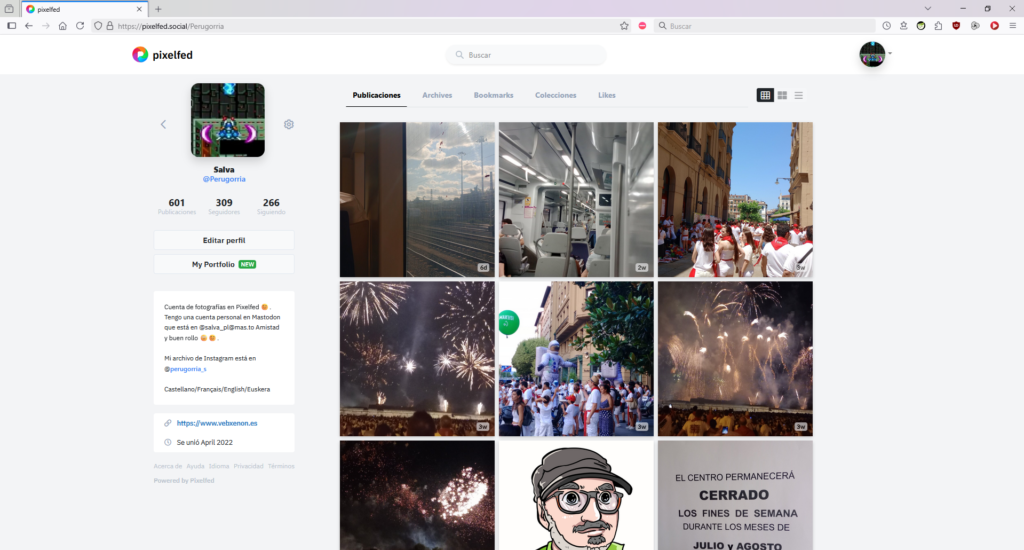Click the browser toolbar Buscar search box
Viewport: 1024px width, 550px height.
pyautogui.click(x=764, y=26)
